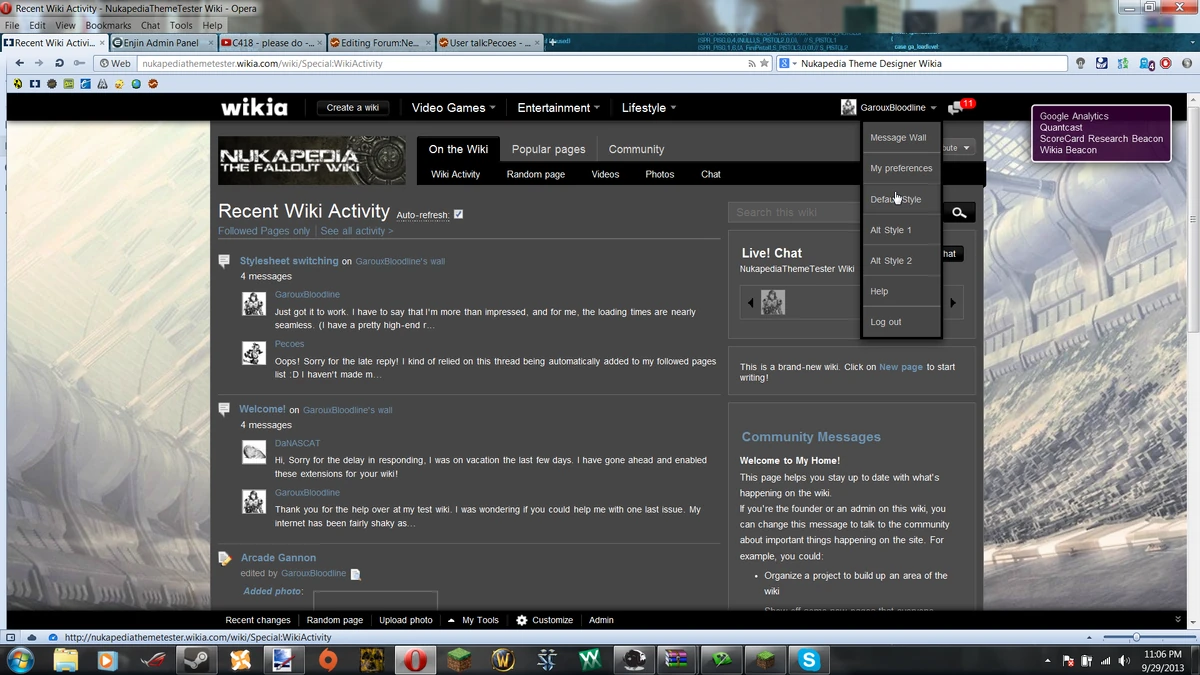
Task: Click the wiki search magnifying glass icon
Action: point(957,211)
